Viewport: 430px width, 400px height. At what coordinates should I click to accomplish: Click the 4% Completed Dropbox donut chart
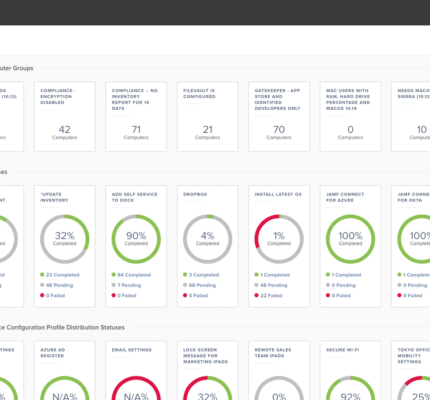pos(208,239)
